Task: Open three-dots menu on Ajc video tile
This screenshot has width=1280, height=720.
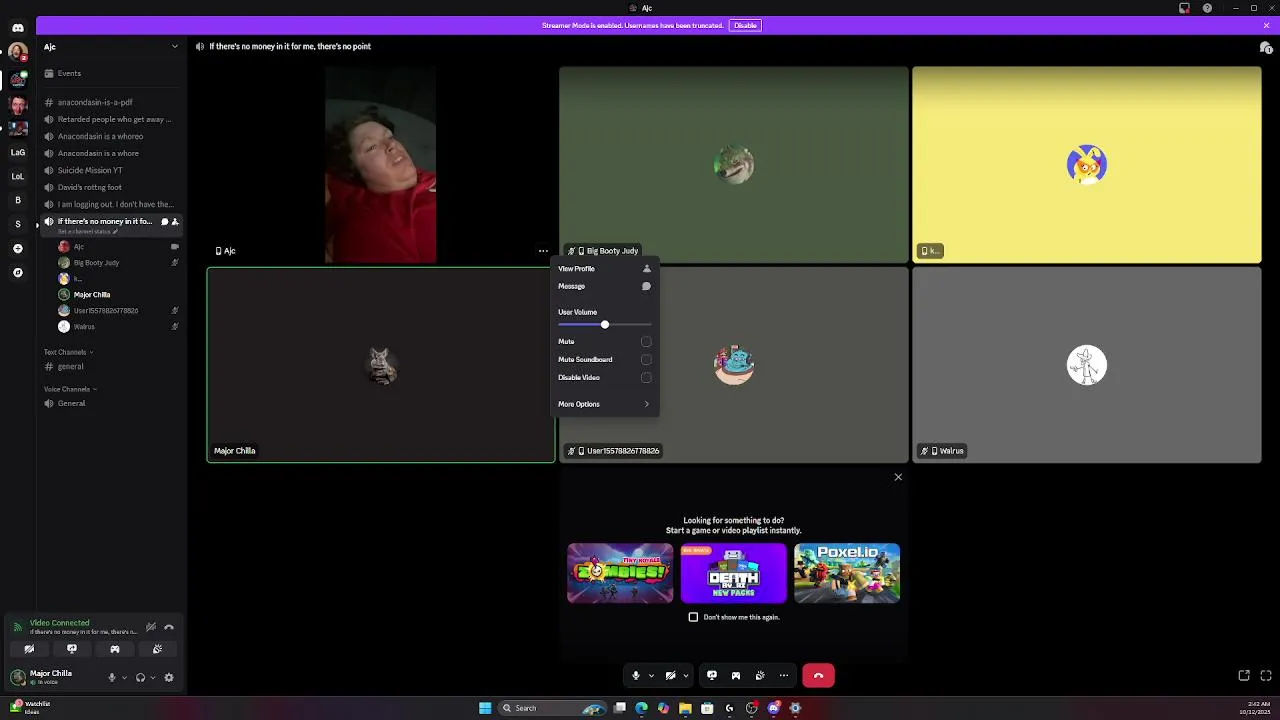Action: click(543, 251)
